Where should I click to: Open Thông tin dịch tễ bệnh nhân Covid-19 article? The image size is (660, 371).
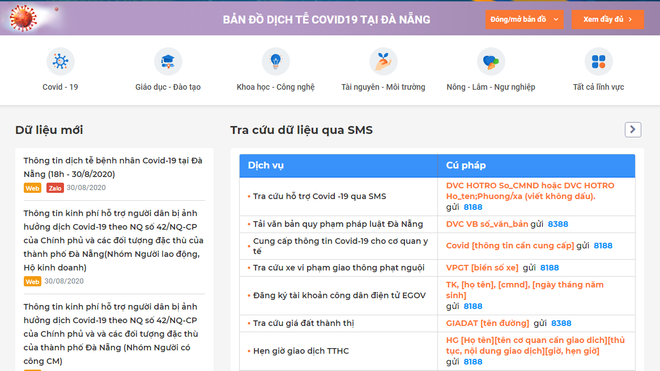[113, 167]
